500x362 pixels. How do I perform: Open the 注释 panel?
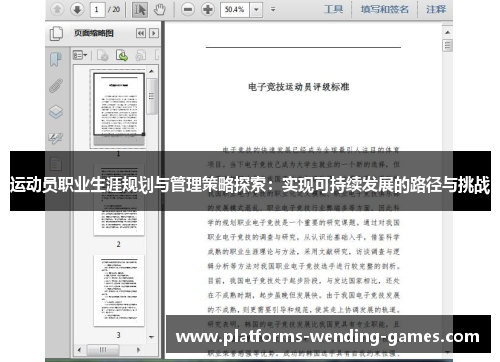coord(436,9)
